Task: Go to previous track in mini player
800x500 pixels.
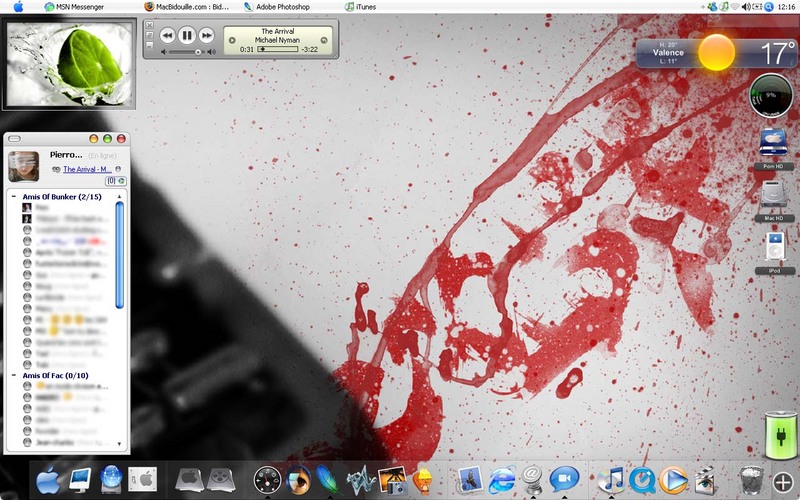Action: (167, 35)
